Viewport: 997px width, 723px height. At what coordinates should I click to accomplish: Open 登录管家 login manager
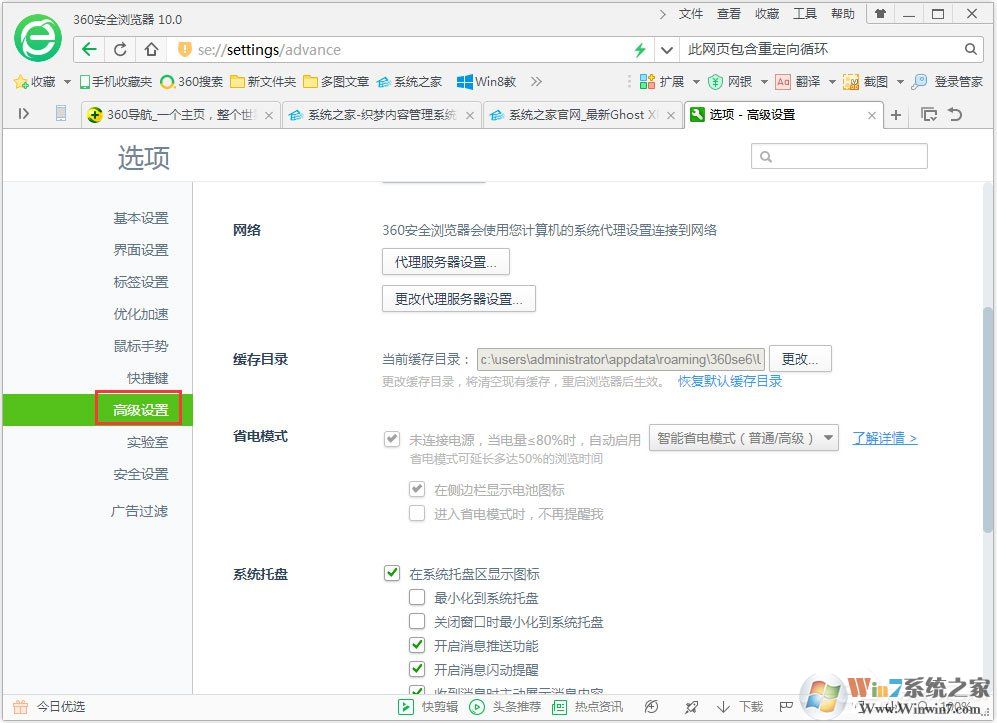coord(958,82)
